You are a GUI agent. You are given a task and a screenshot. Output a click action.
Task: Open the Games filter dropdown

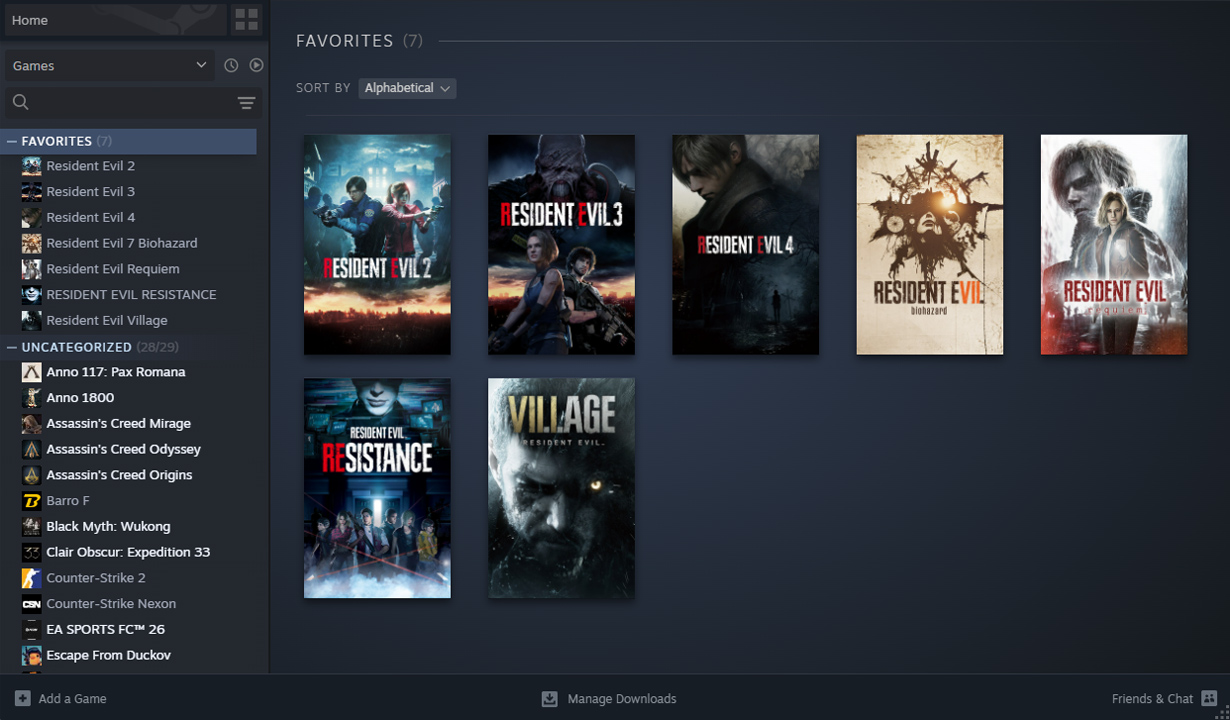[109, 65]
